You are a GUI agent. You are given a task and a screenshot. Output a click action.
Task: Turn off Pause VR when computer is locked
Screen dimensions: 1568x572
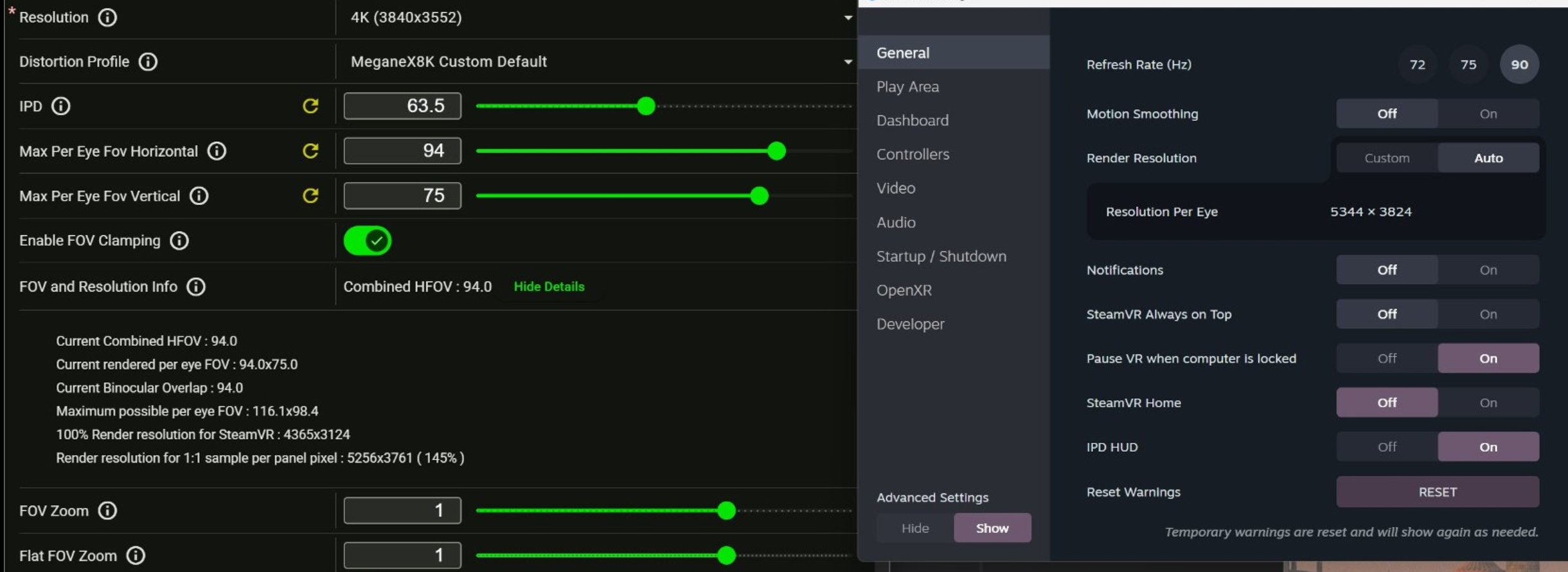click(x=1387, y=359)
